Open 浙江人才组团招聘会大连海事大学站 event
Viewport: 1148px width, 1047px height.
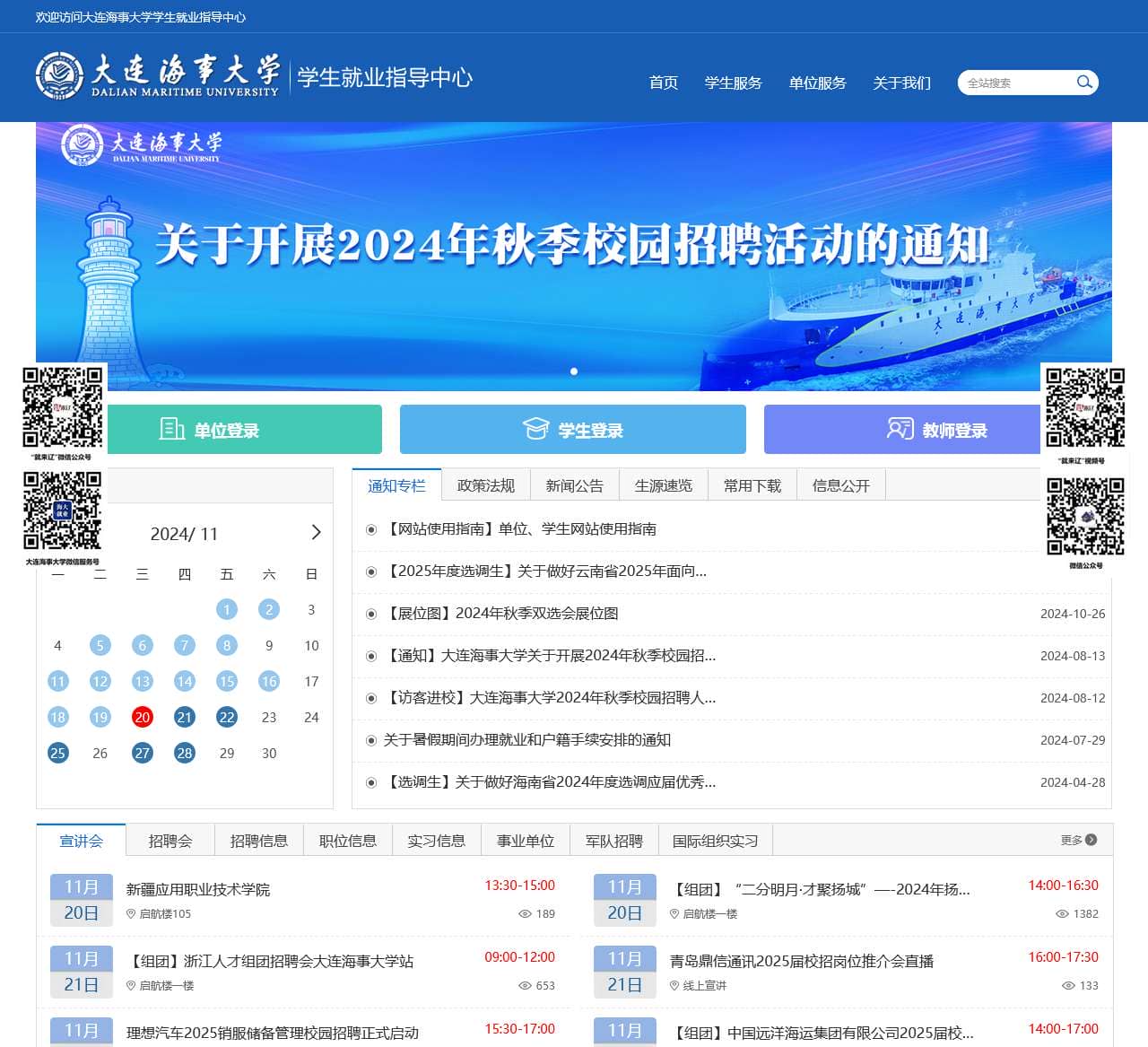tap(270, 961)
